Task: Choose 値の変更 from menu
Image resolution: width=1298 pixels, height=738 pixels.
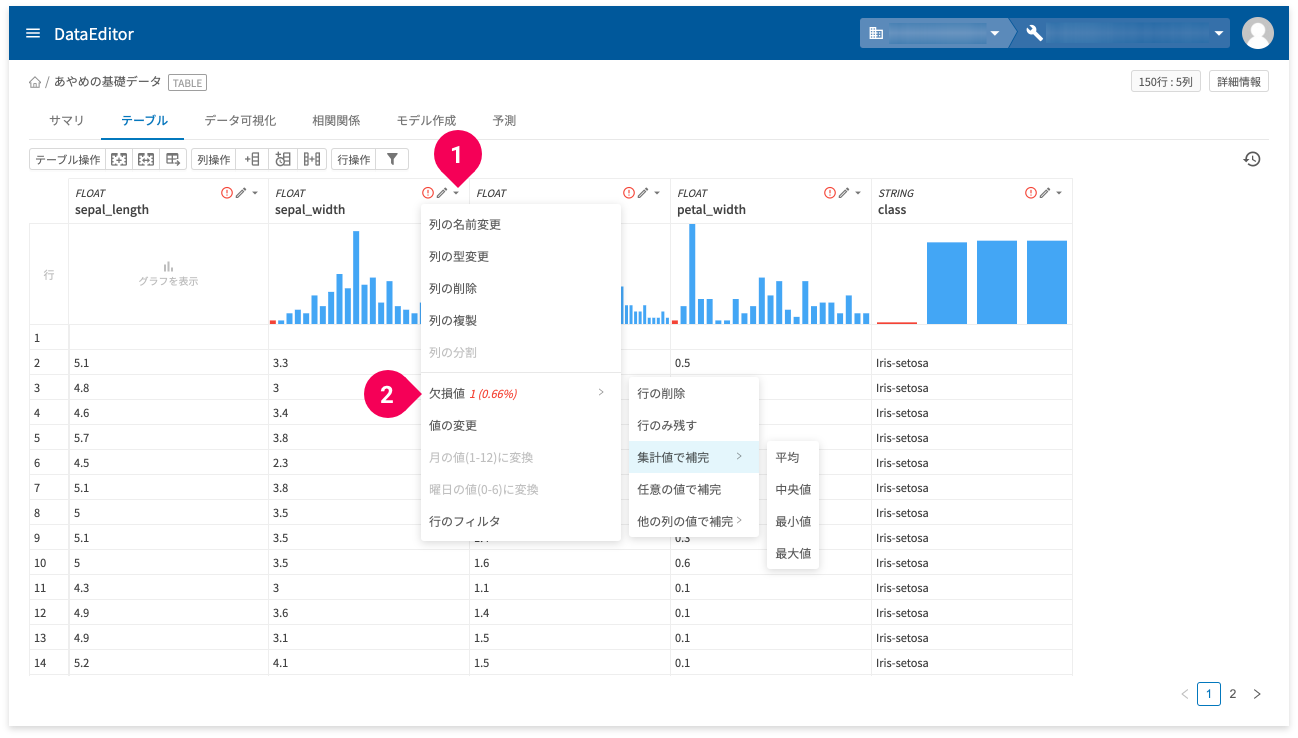Action: point(520,425)
